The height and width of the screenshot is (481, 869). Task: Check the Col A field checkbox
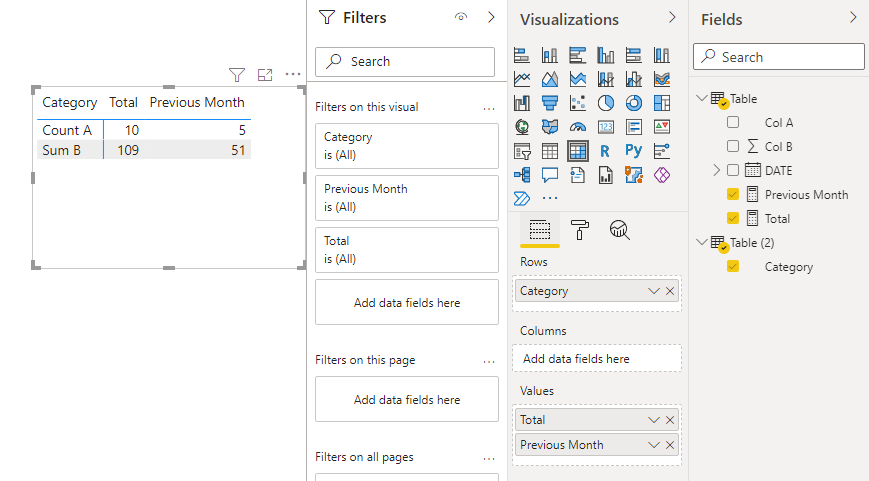733,122
